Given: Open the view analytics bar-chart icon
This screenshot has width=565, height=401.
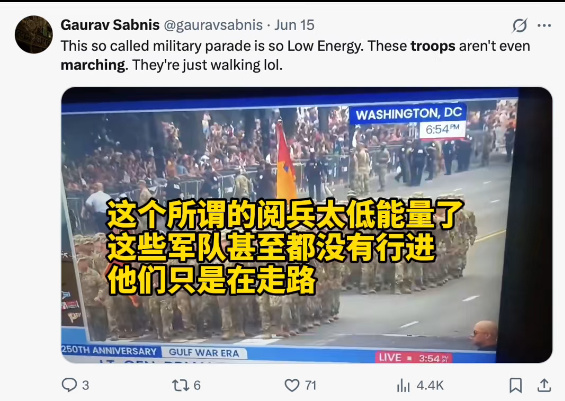Looking at the screenshot, I should pos(403,386).
